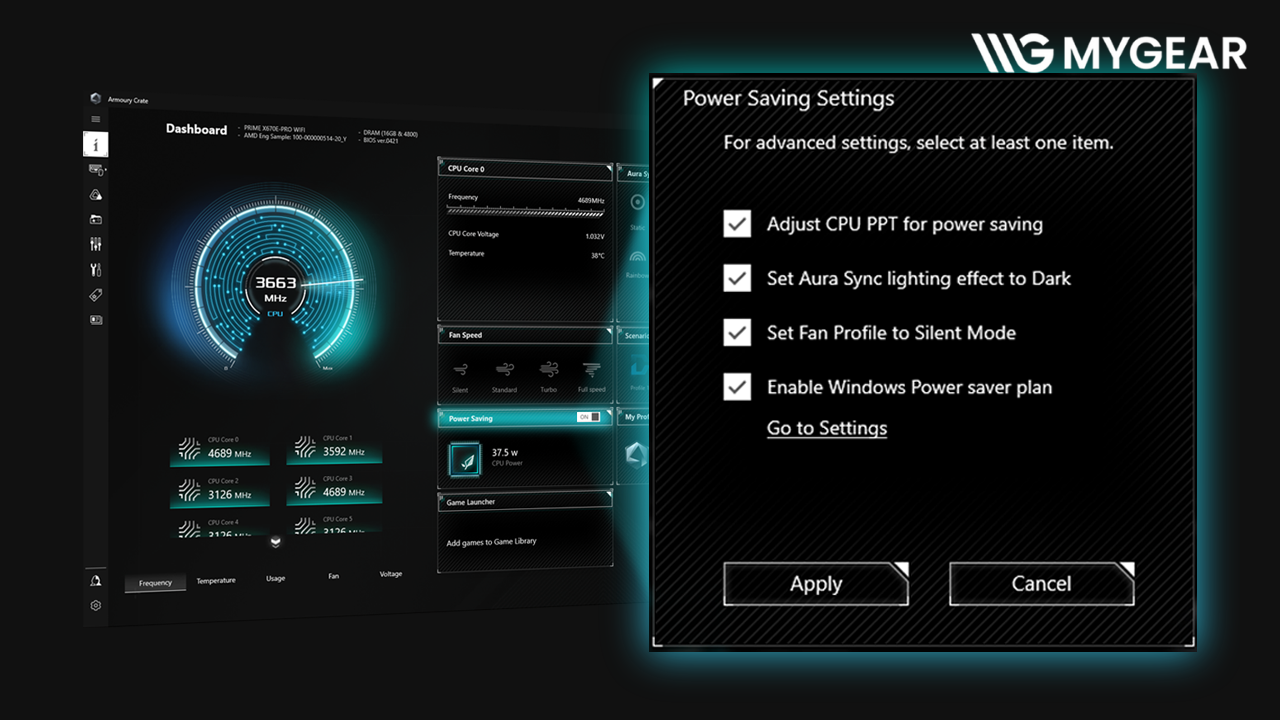Viewport: 1280px width, 720px height.
Task: Switch to the Temperature tab
Action: coord(216,580)
